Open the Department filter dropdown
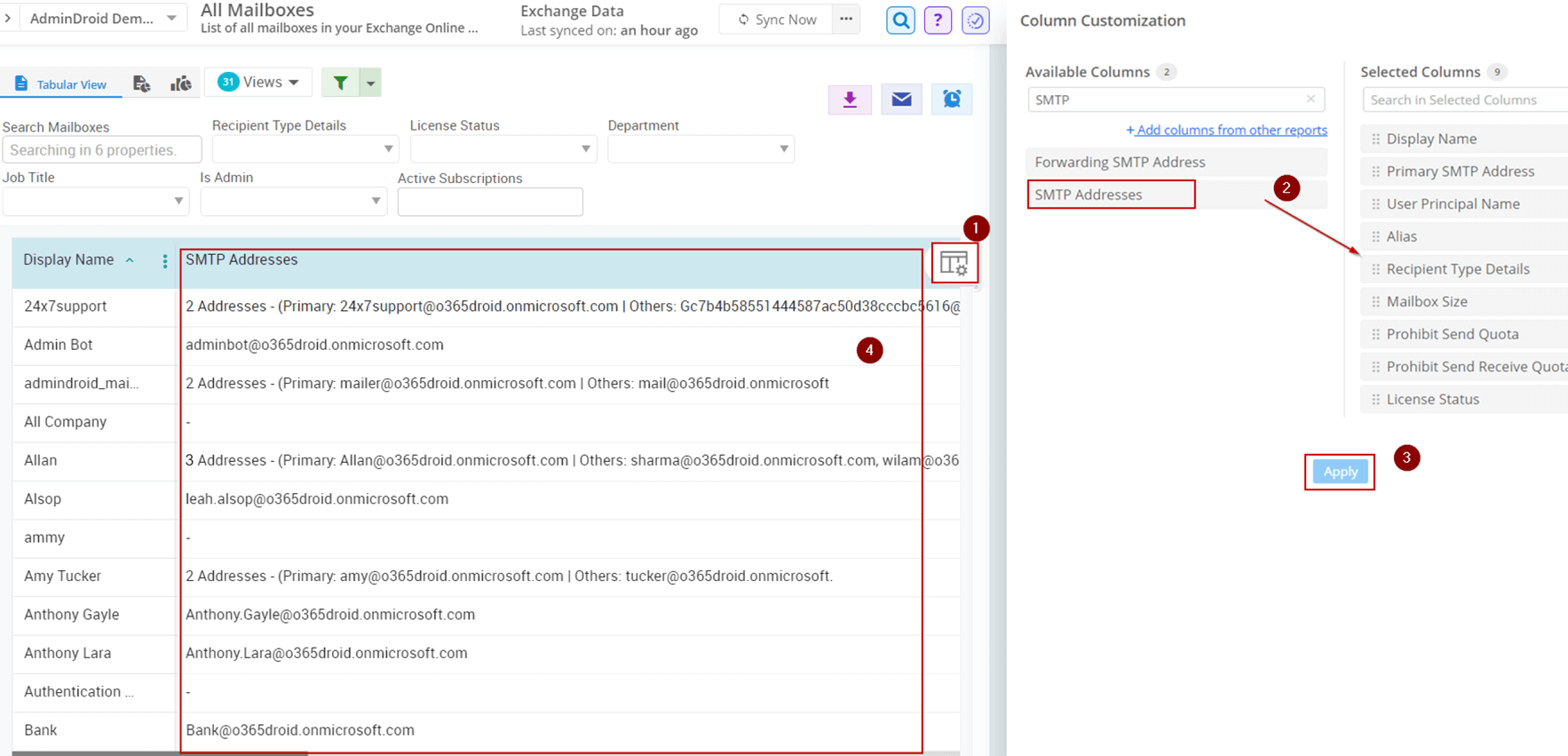Viewport: 1568px width, 756px height. coord(701,149)
